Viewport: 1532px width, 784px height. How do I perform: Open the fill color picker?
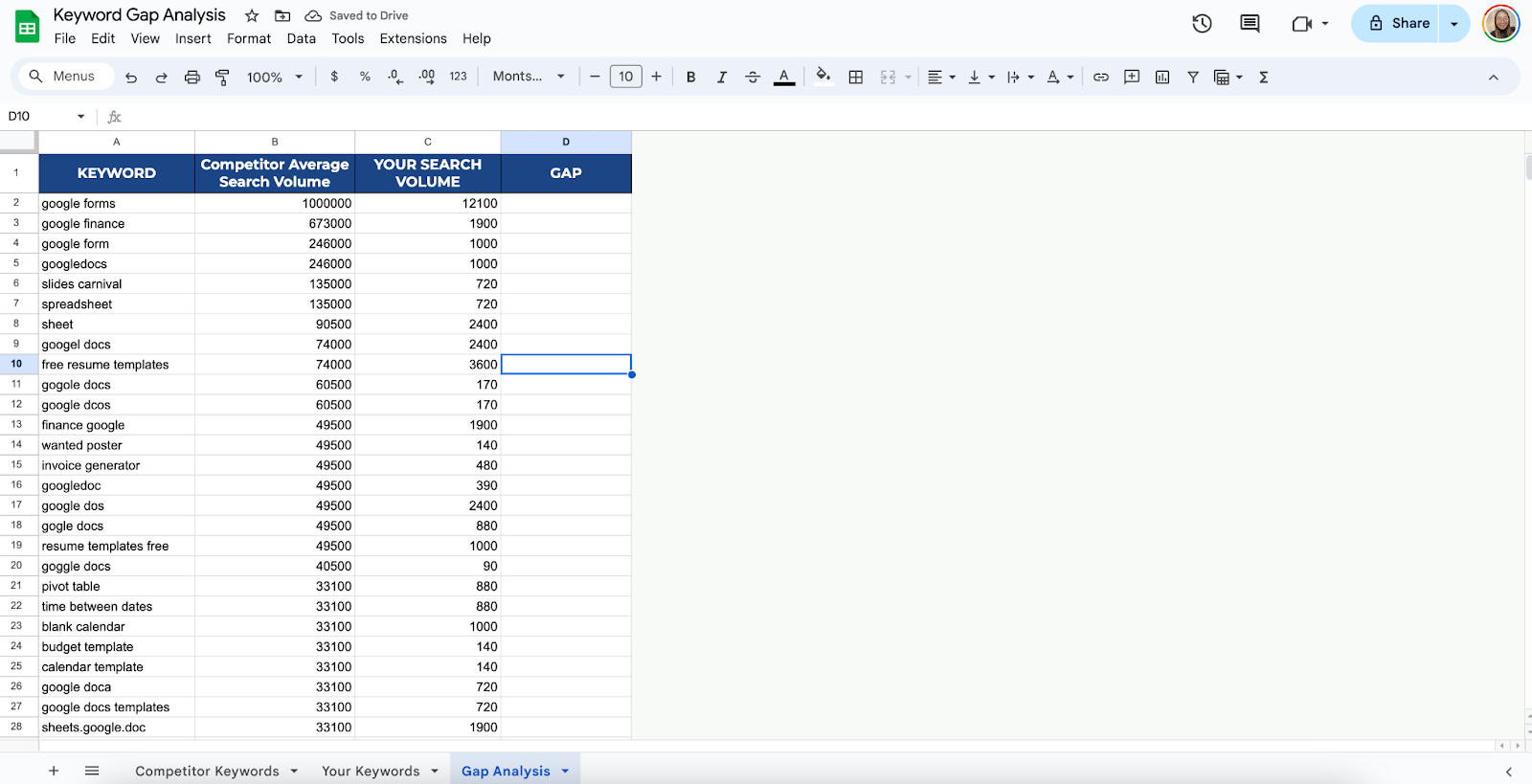pos(822,78)
